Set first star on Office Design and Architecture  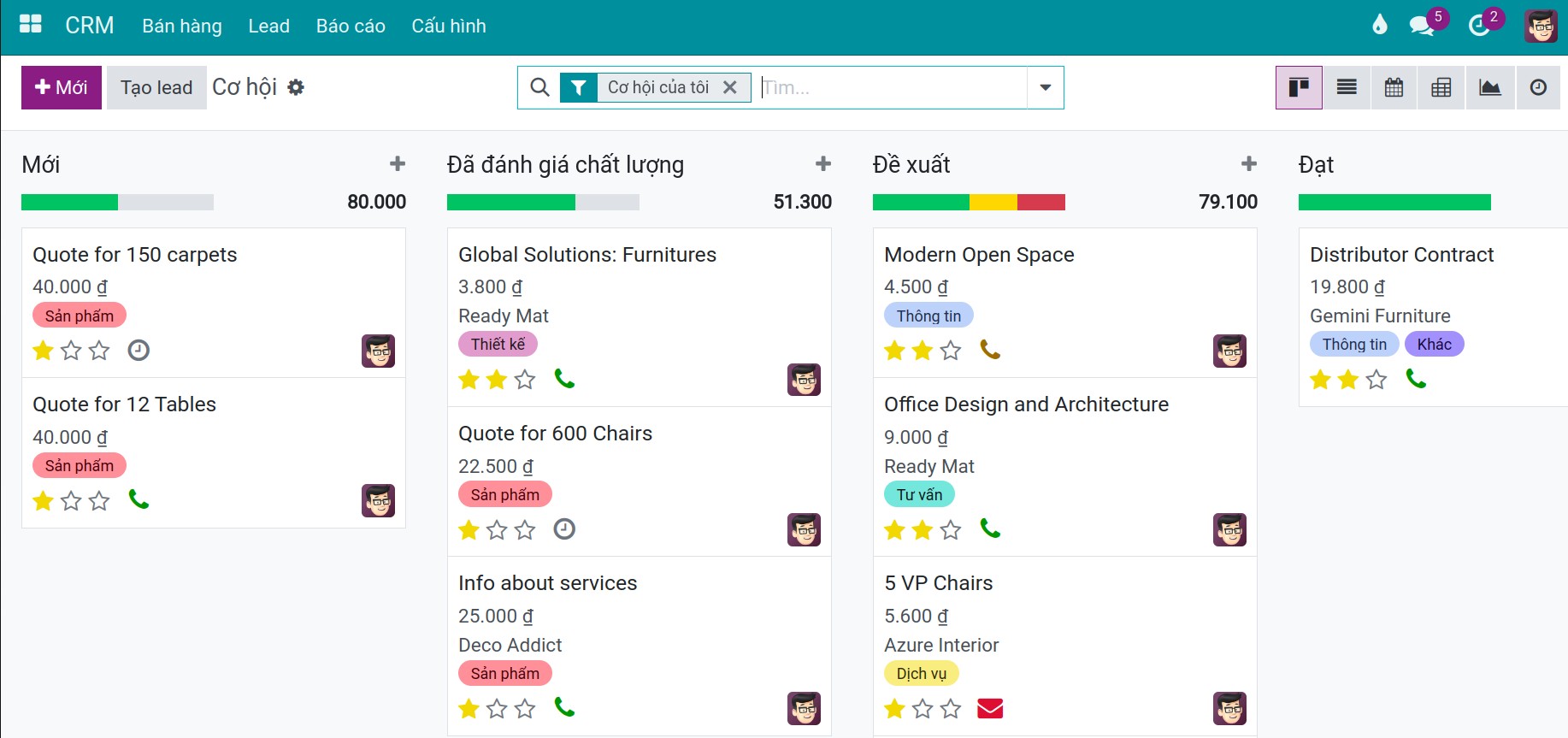pyautogui.click(x=895, y=529)
